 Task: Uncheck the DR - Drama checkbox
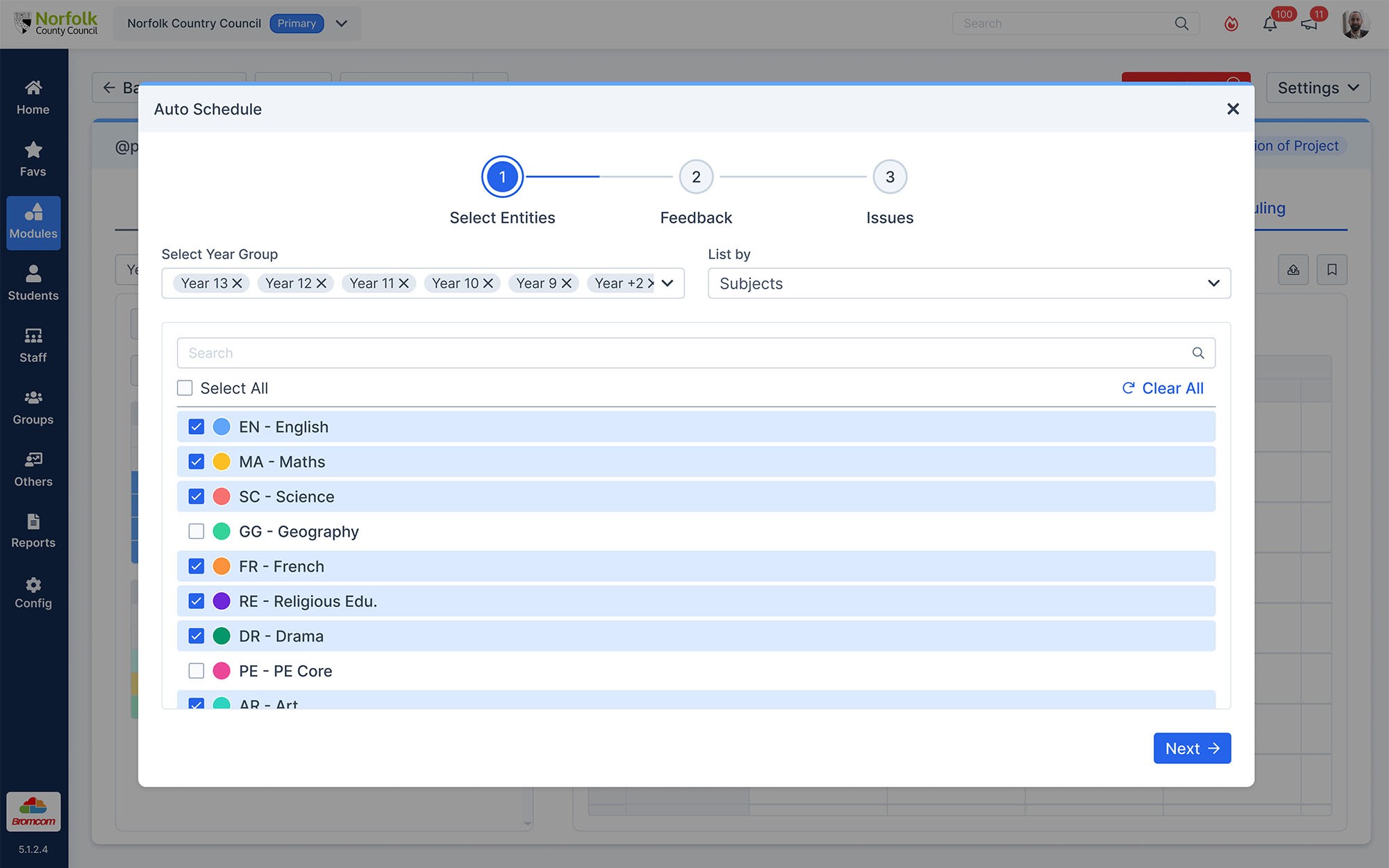[x=197, y=636]
